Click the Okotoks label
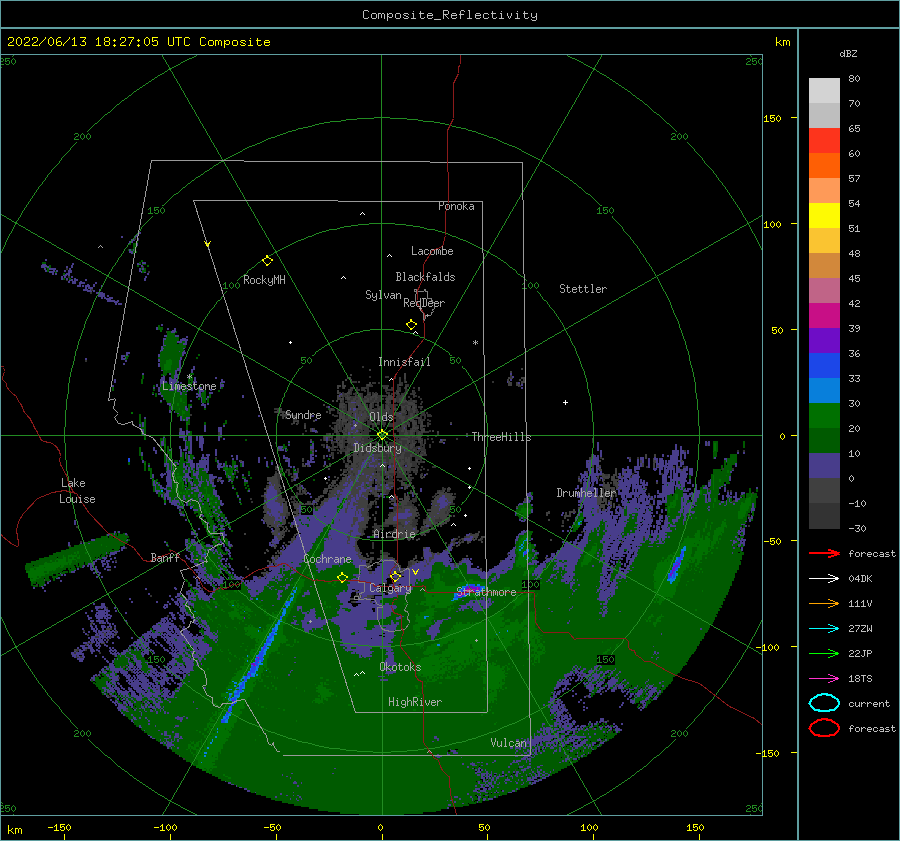This screenshot has width=900, height=841. click(400, 667)
